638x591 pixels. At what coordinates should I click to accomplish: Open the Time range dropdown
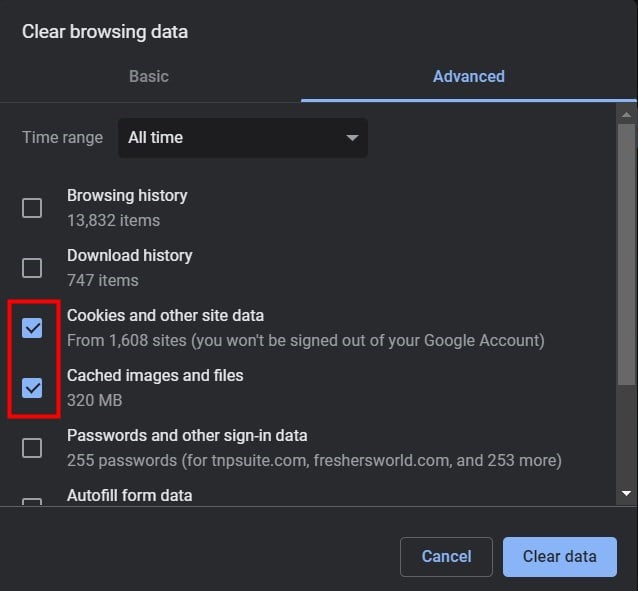[x=243, y=138]
